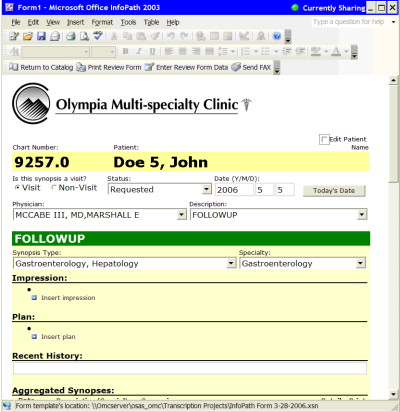Open the Table menu
Viewport: 400px width, 412px height.
tap(151, 22)
